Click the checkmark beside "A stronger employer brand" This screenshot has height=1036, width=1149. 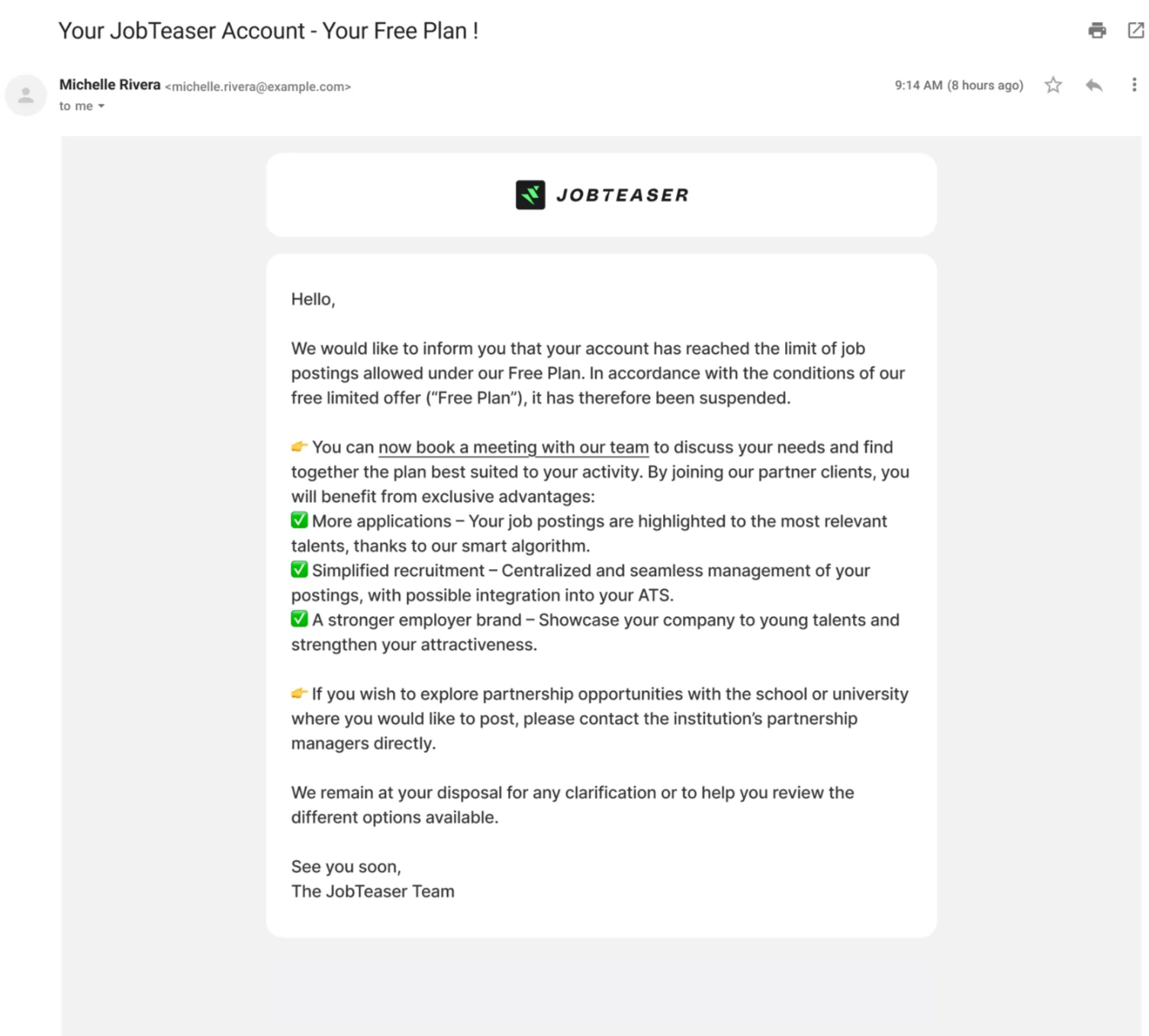click(x=299, y=619)
